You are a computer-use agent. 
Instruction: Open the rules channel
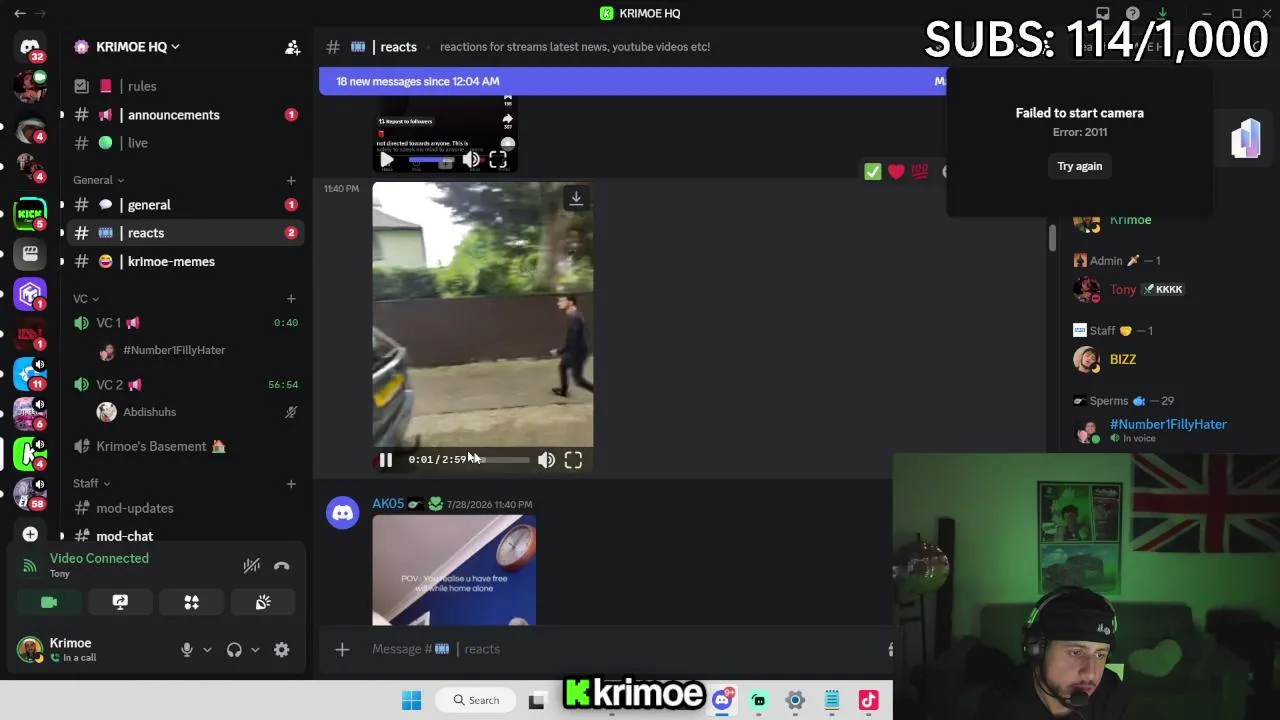point(186,86)
